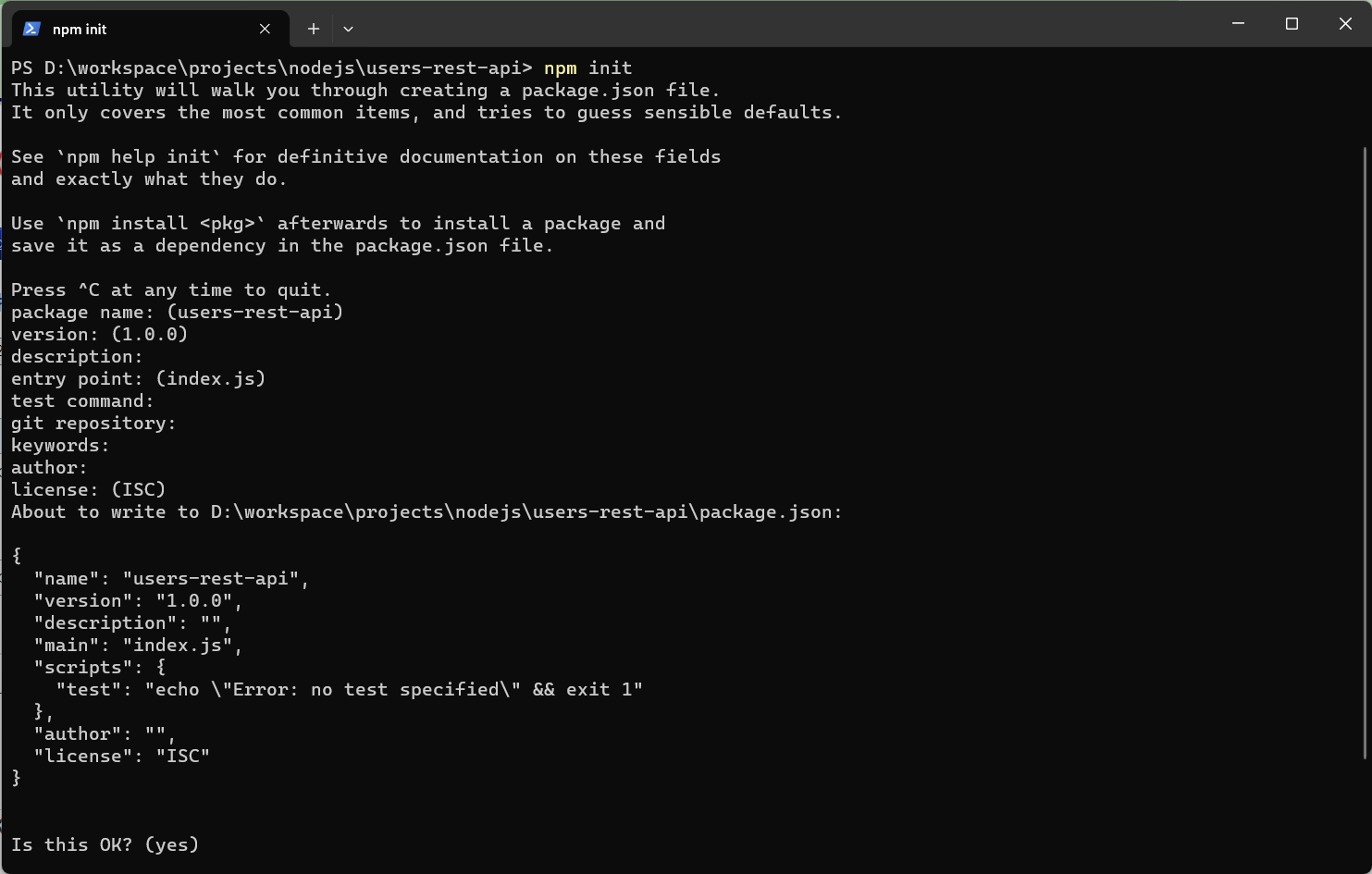Open a new tab with the plus button
This screenshot has width=1372, height=874.
coord(314,29)
